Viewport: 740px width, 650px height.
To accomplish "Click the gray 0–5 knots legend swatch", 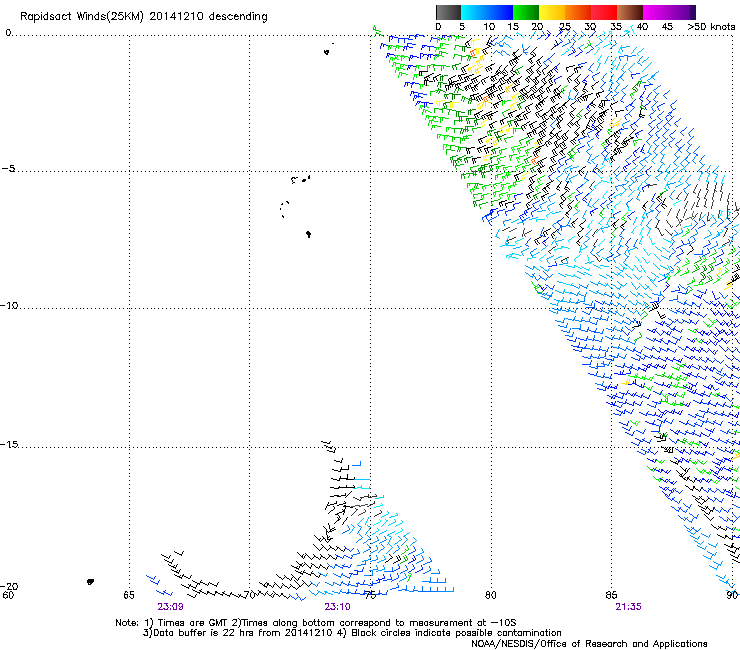I will click(448, 12).
